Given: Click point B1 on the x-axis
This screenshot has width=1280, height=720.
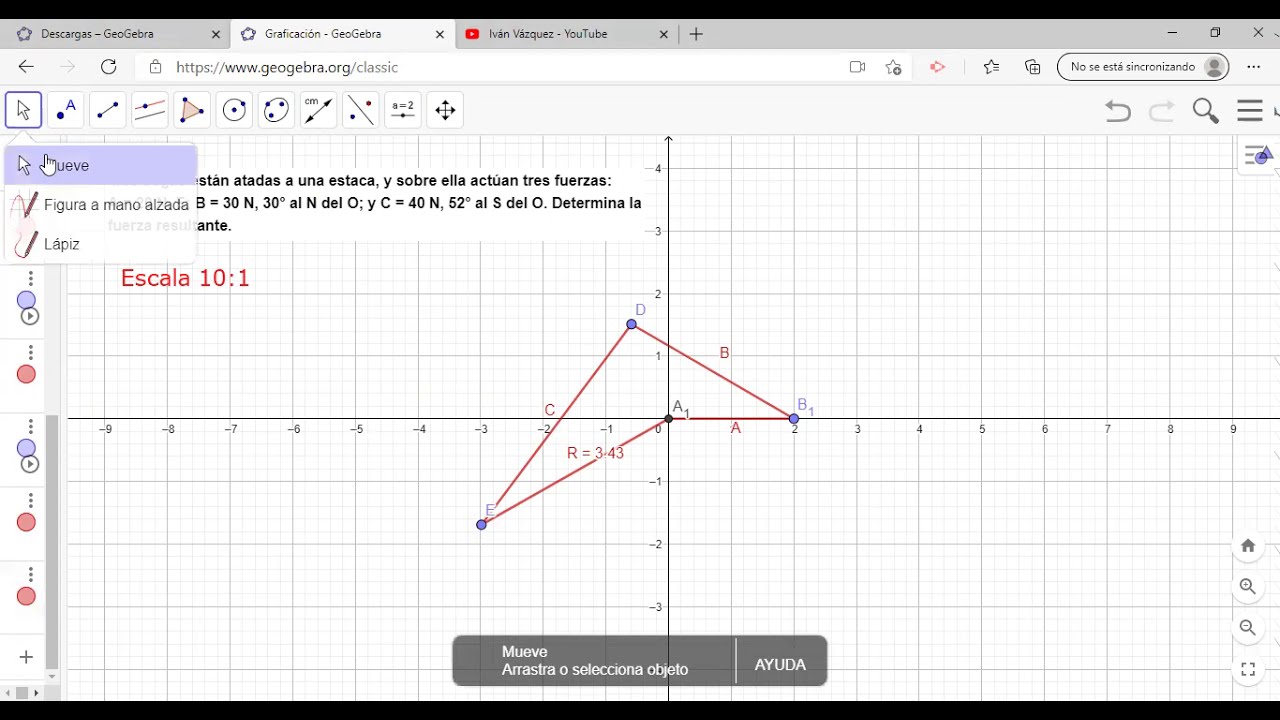Looking at the screenshot, I should pos(794,418).
